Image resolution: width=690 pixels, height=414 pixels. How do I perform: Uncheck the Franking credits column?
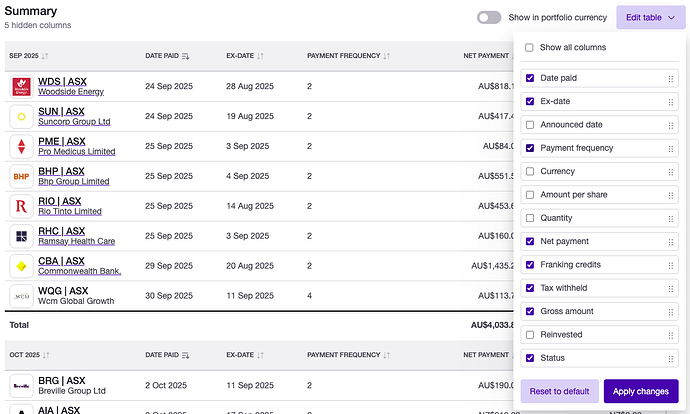[530, 265]
